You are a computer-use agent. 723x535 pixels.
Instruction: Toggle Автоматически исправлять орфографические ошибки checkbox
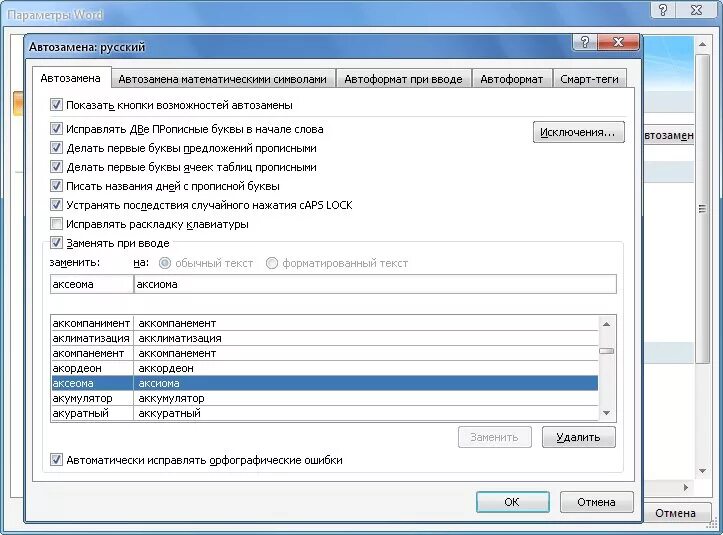coord(56,460)
